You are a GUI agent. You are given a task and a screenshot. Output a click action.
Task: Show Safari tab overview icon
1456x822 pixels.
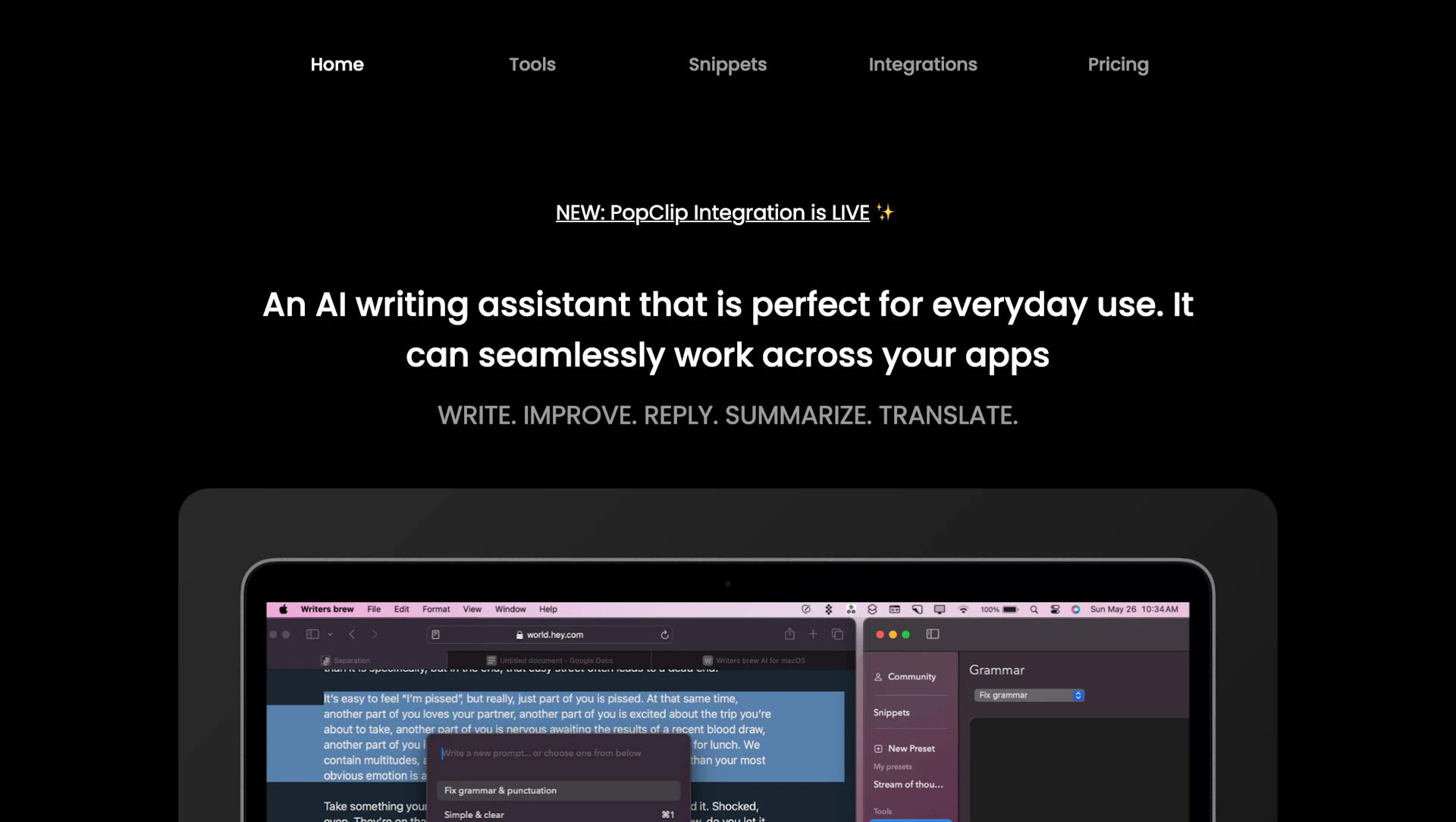tap(837, 634)
